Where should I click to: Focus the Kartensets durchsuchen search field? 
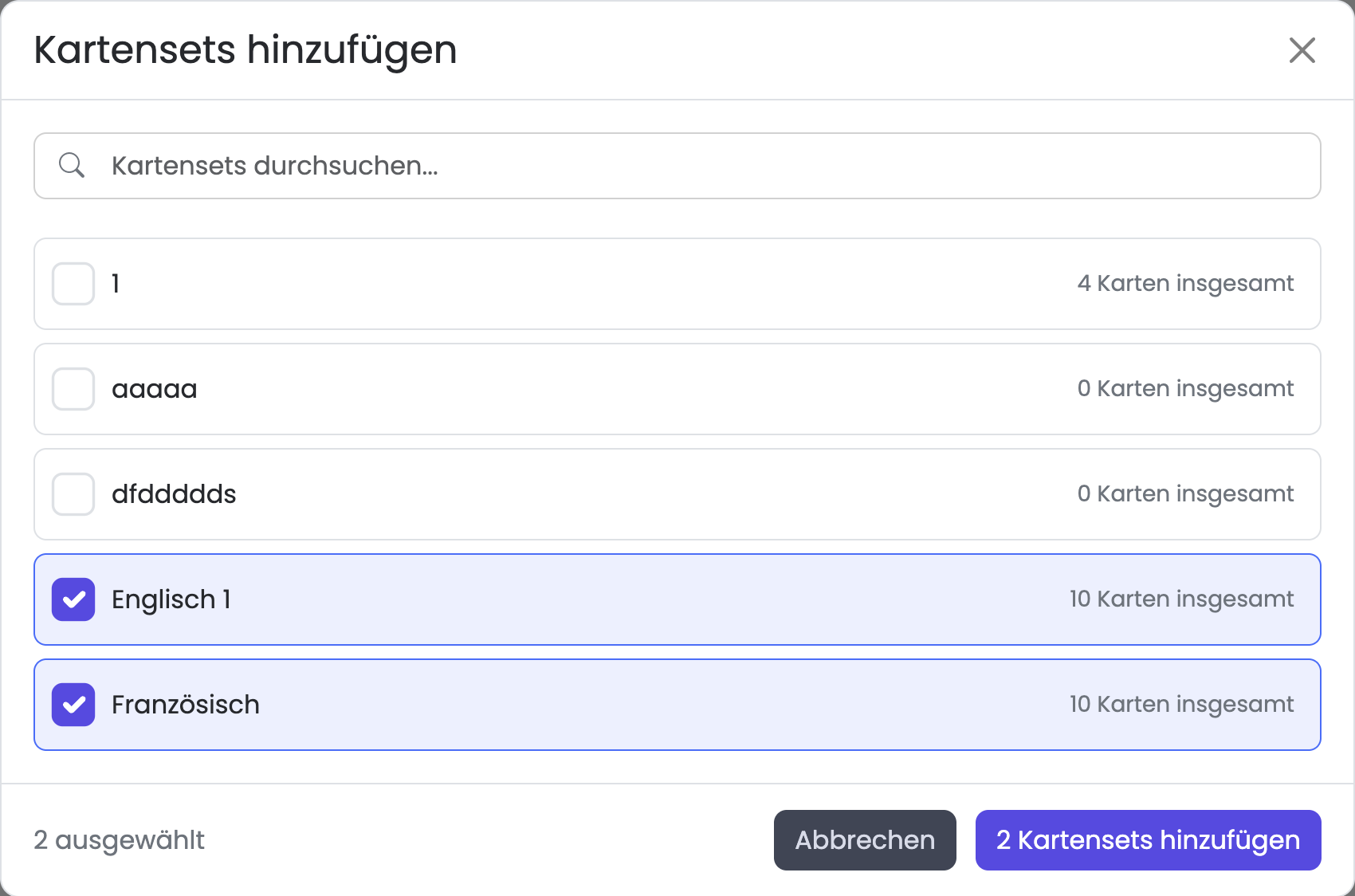coord(677,166)
